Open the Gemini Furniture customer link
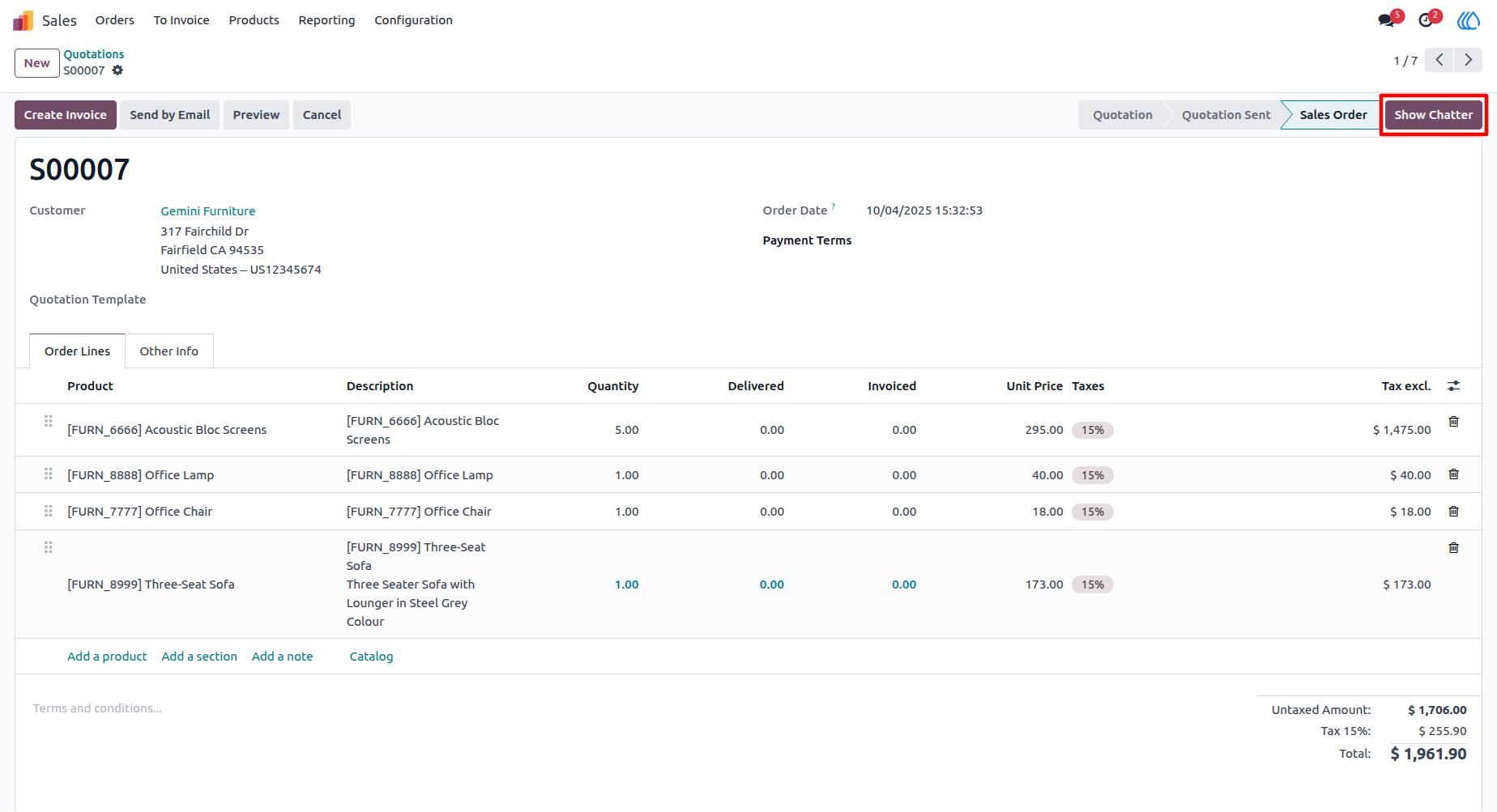The width and height of the screenshot is (1497, 812). click(208, 211)
